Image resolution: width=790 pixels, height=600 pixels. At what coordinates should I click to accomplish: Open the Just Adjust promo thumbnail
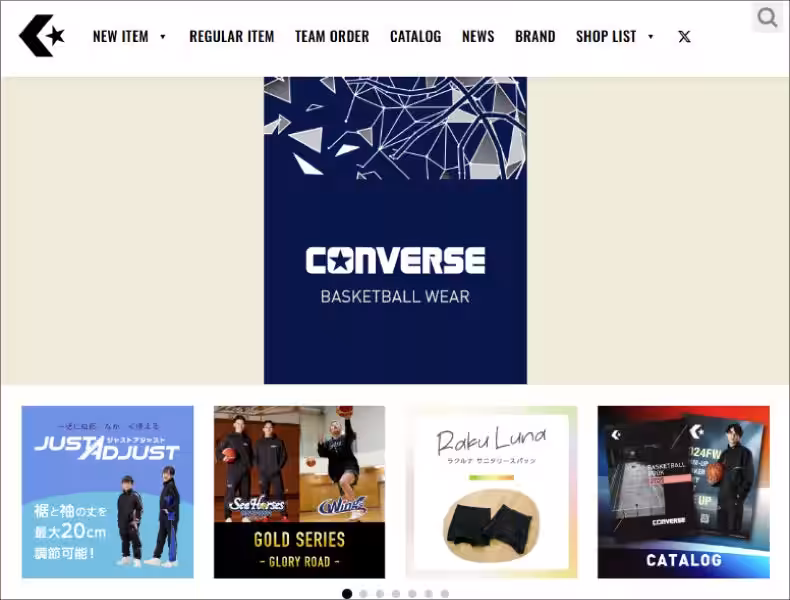pyautogui.click(x=108, y=491)
